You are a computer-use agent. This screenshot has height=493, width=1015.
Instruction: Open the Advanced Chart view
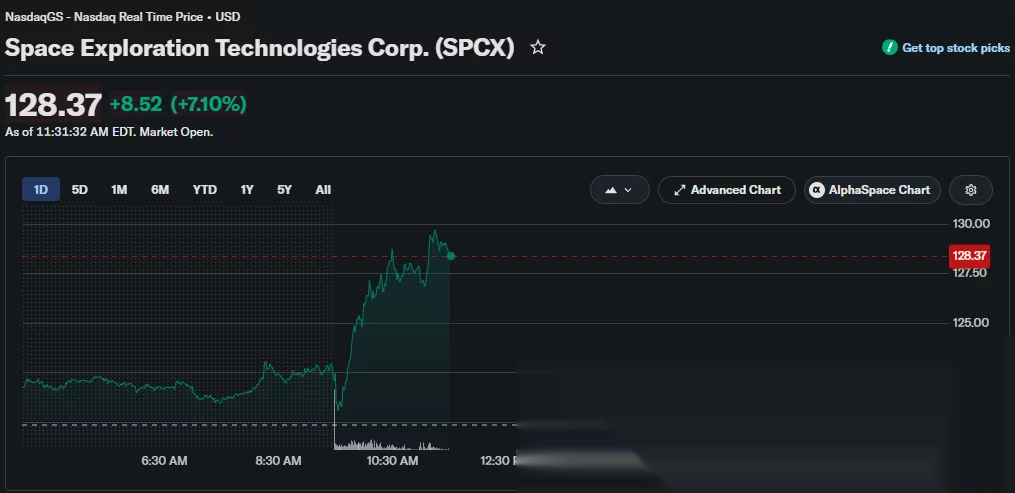(727, 190)
